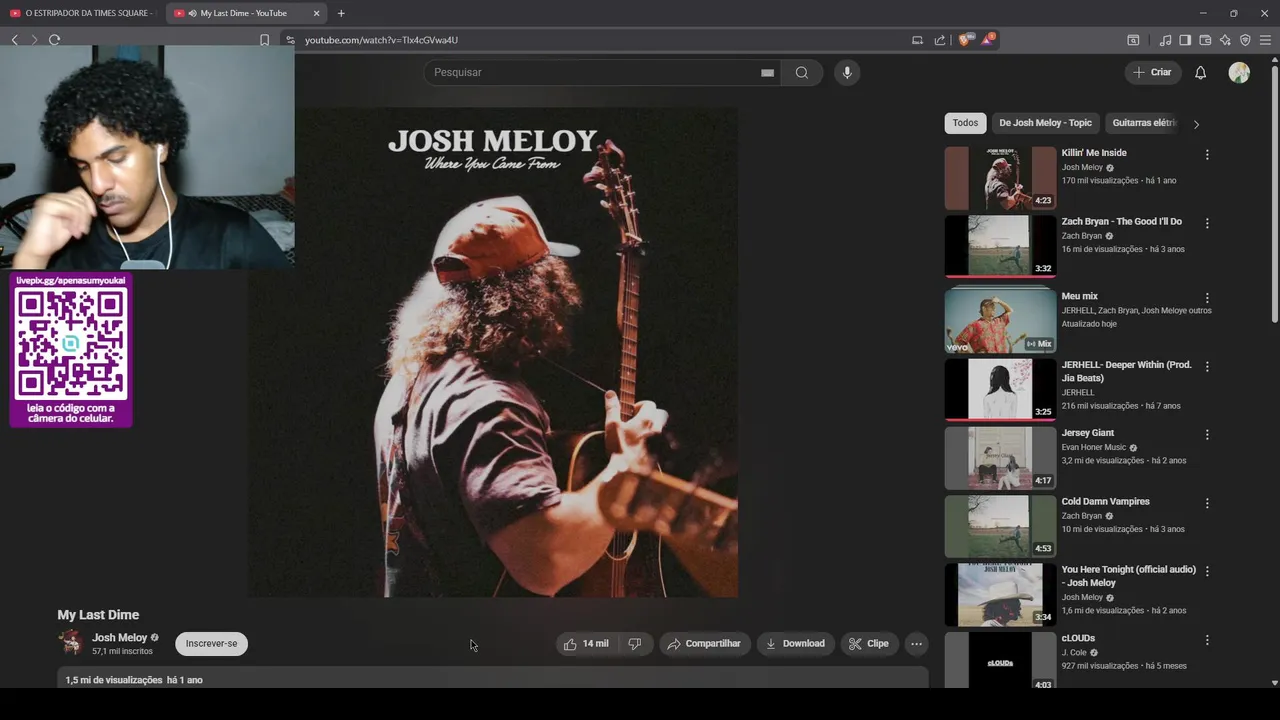The height and width of the screenshot is (720, 1280).
Task: Open Brave Rewards triangle icon
Action: tap(988, 40)
